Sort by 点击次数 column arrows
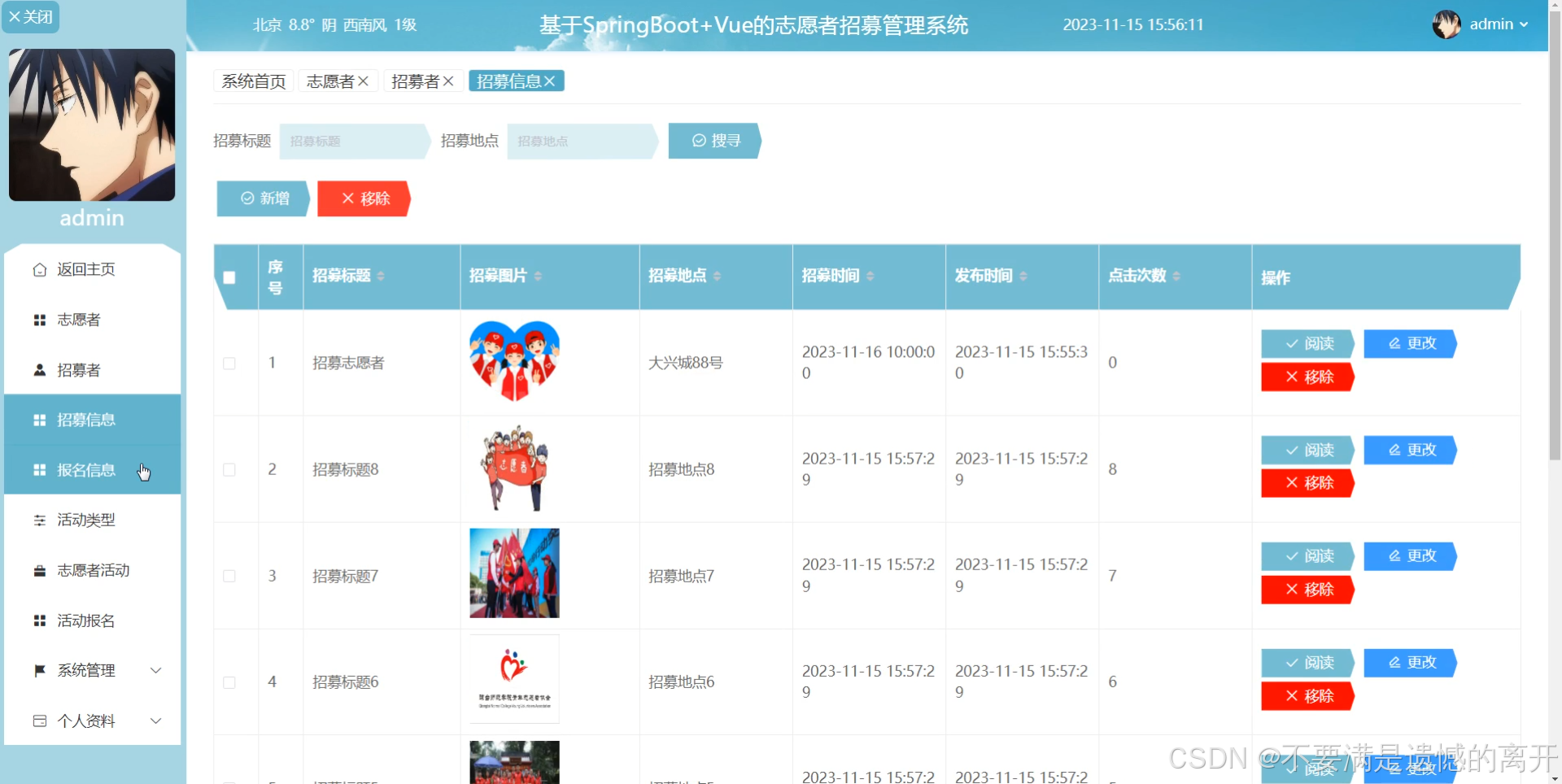This screenshot has height=784, width=1562. coord(1176,277)
